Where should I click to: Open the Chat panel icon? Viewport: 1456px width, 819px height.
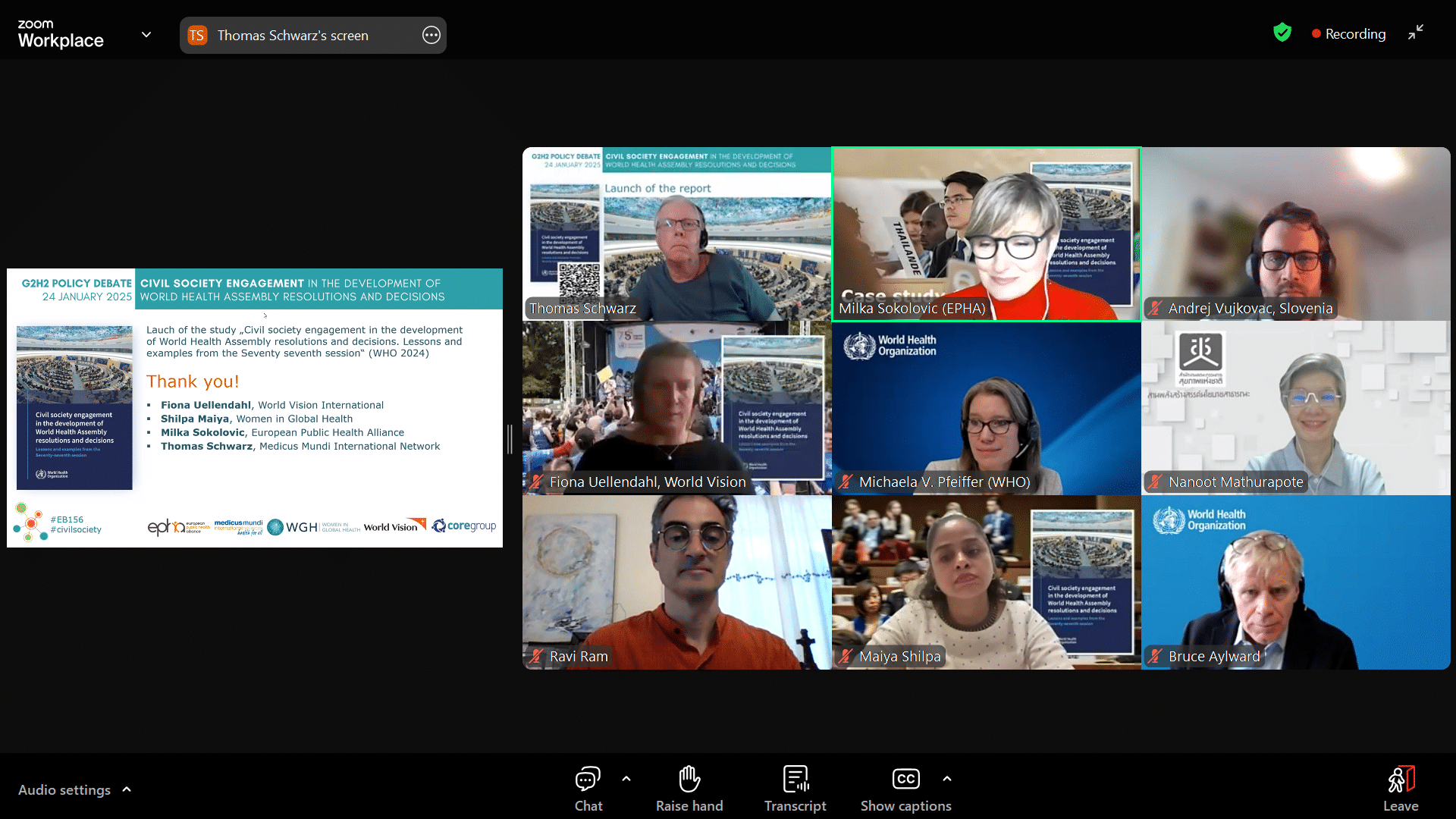(x=588, y=779)
